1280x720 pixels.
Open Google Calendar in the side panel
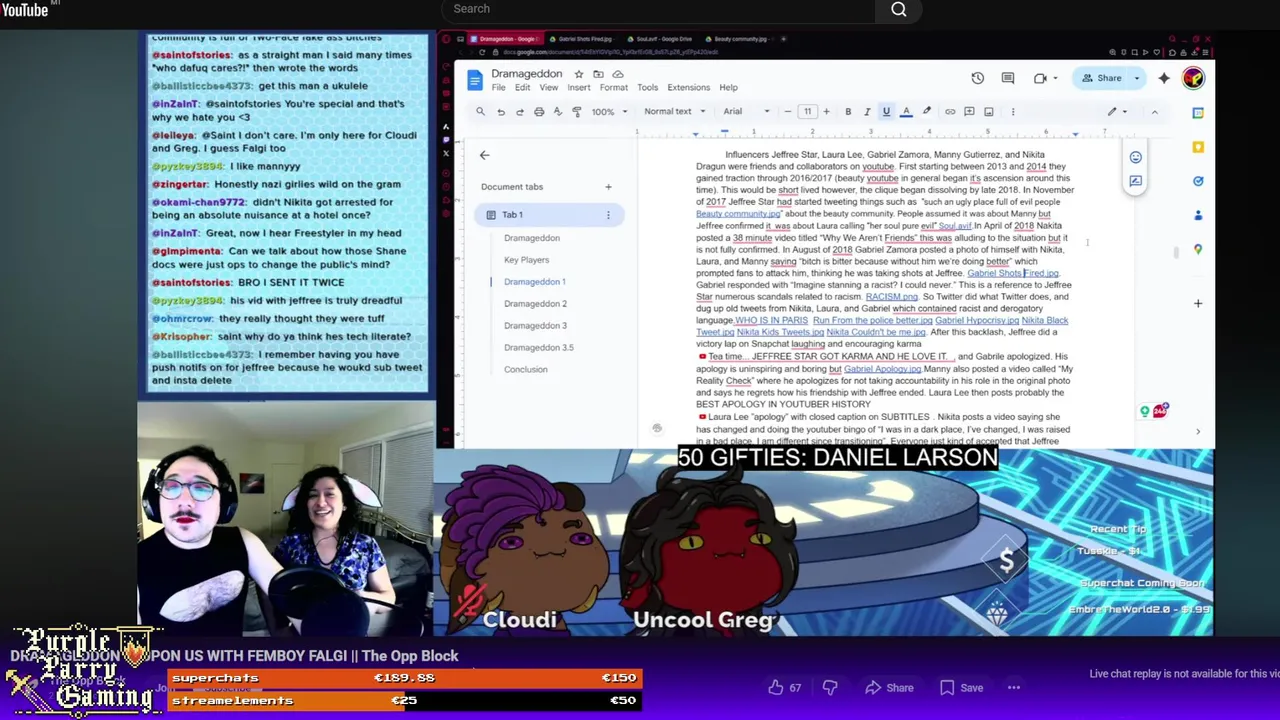click(1198, 113)
